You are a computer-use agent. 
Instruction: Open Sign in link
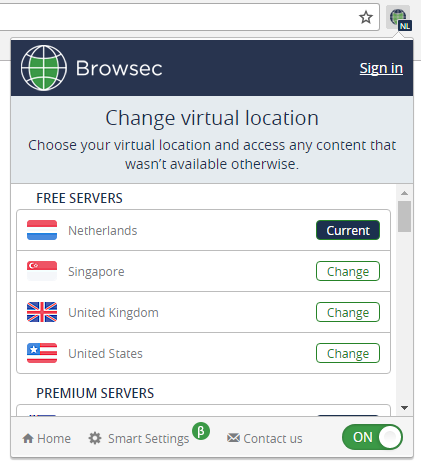pyautogui.click(x=381, y=68)
